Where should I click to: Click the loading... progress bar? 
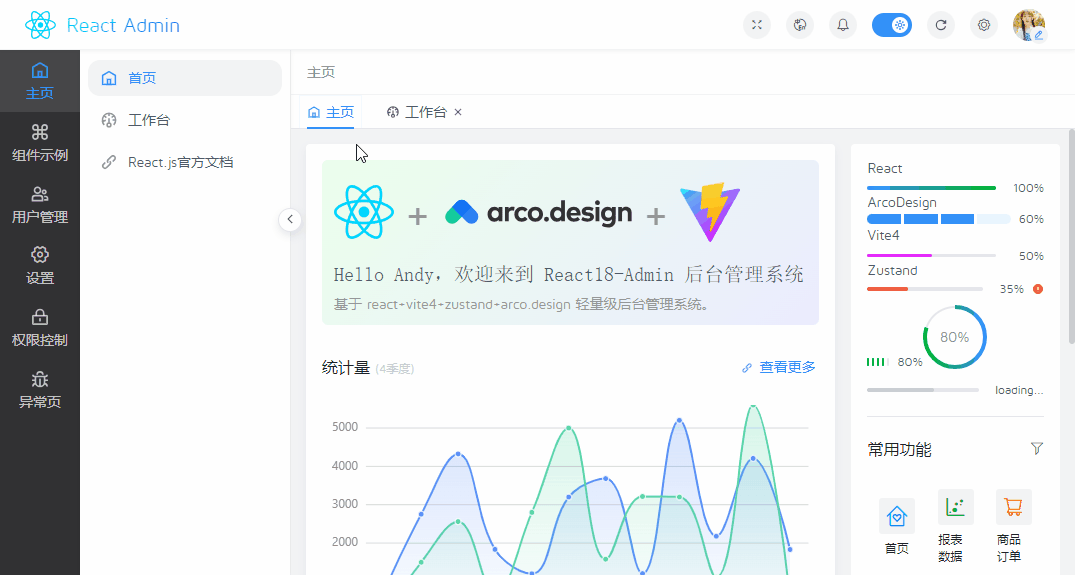point(923,390)
